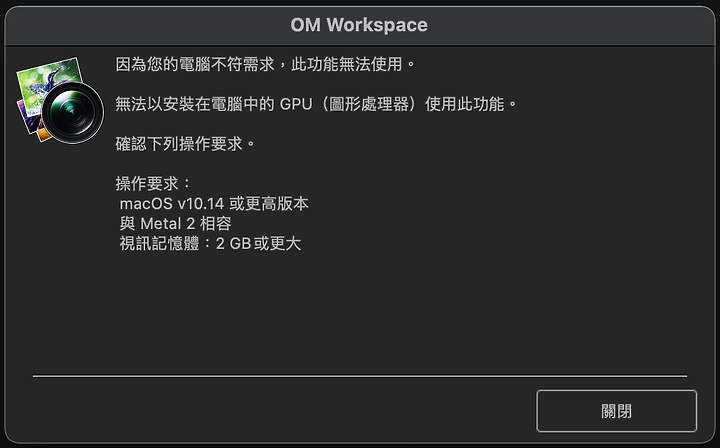Click the macOS v10.14 requirement text
The image size is (720, 448).
pyautogui.click(x=172, y=204)
